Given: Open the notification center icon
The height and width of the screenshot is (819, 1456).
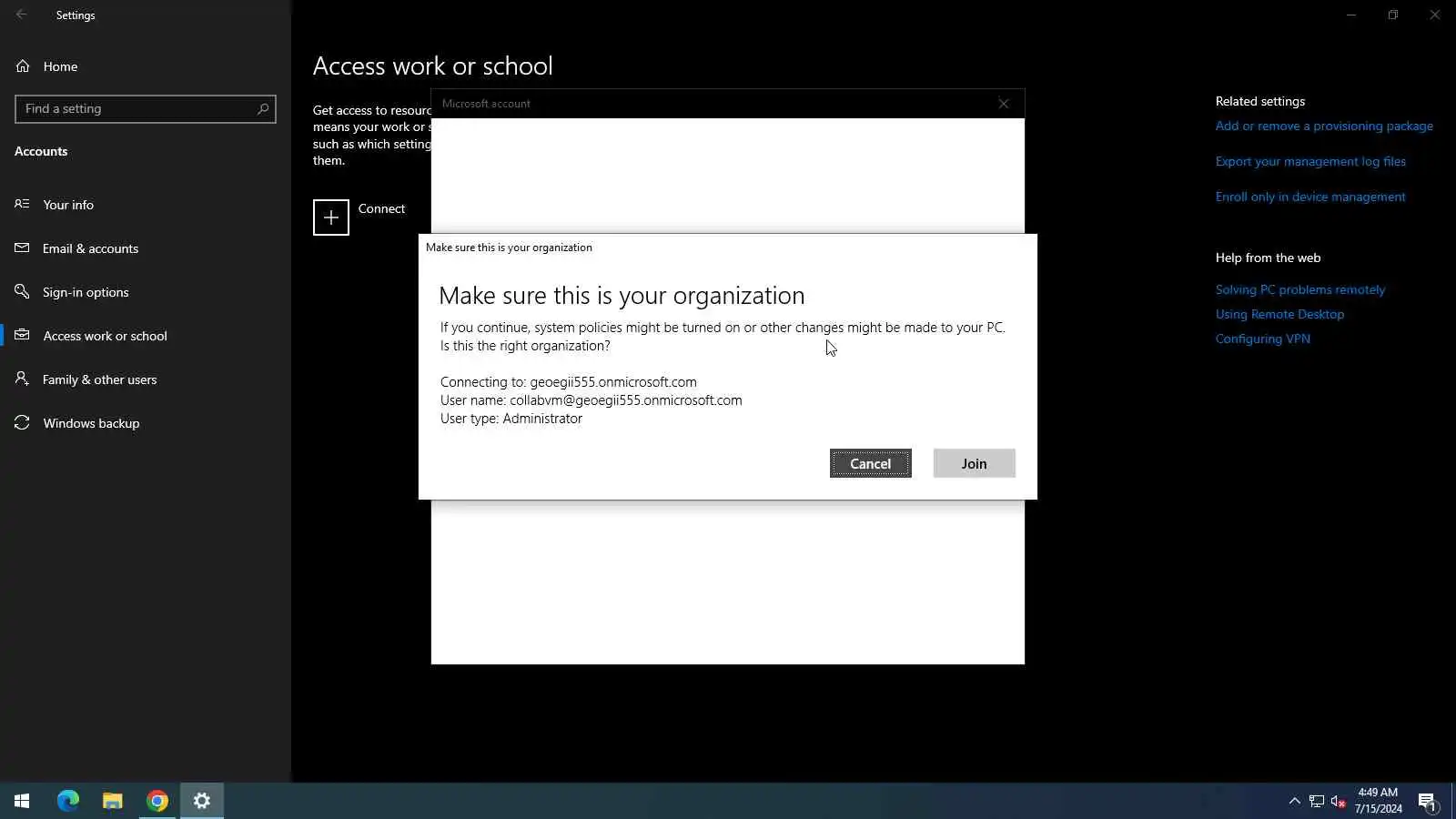Looking at the screenshot, I should pos(1427,802).
